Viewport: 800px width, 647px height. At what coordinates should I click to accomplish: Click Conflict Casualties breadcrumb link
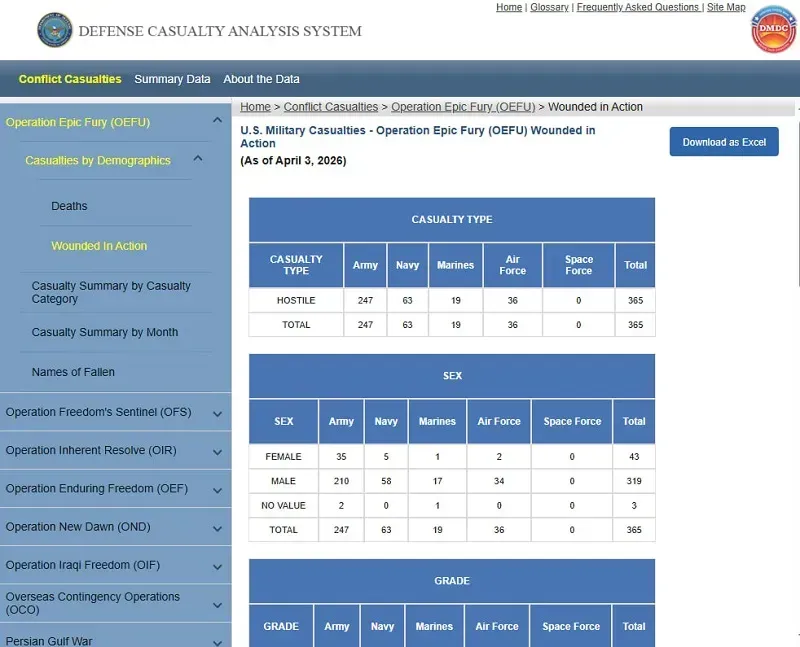(x=330, y=107)
